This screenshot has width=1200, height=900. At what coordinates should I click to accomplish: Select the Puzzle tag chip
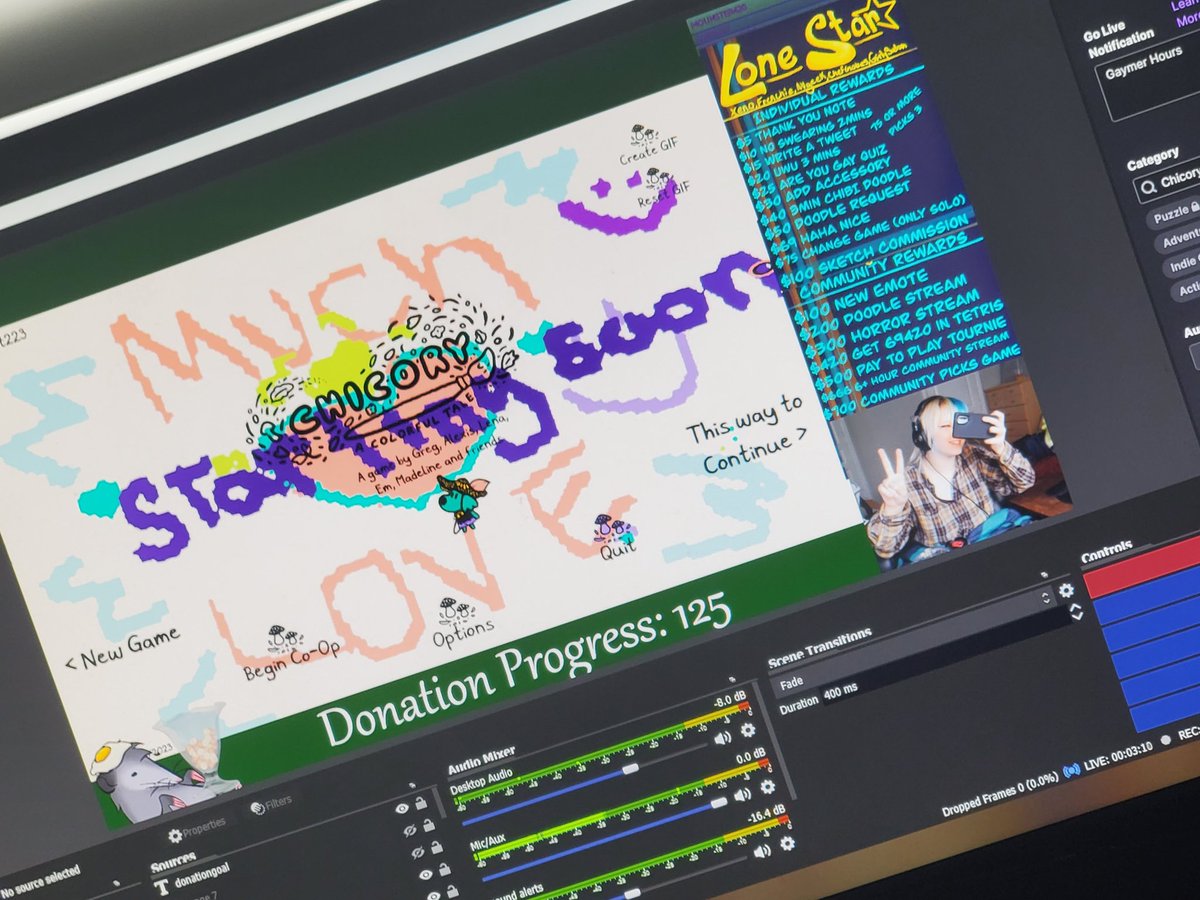[x=1176, y=213]
